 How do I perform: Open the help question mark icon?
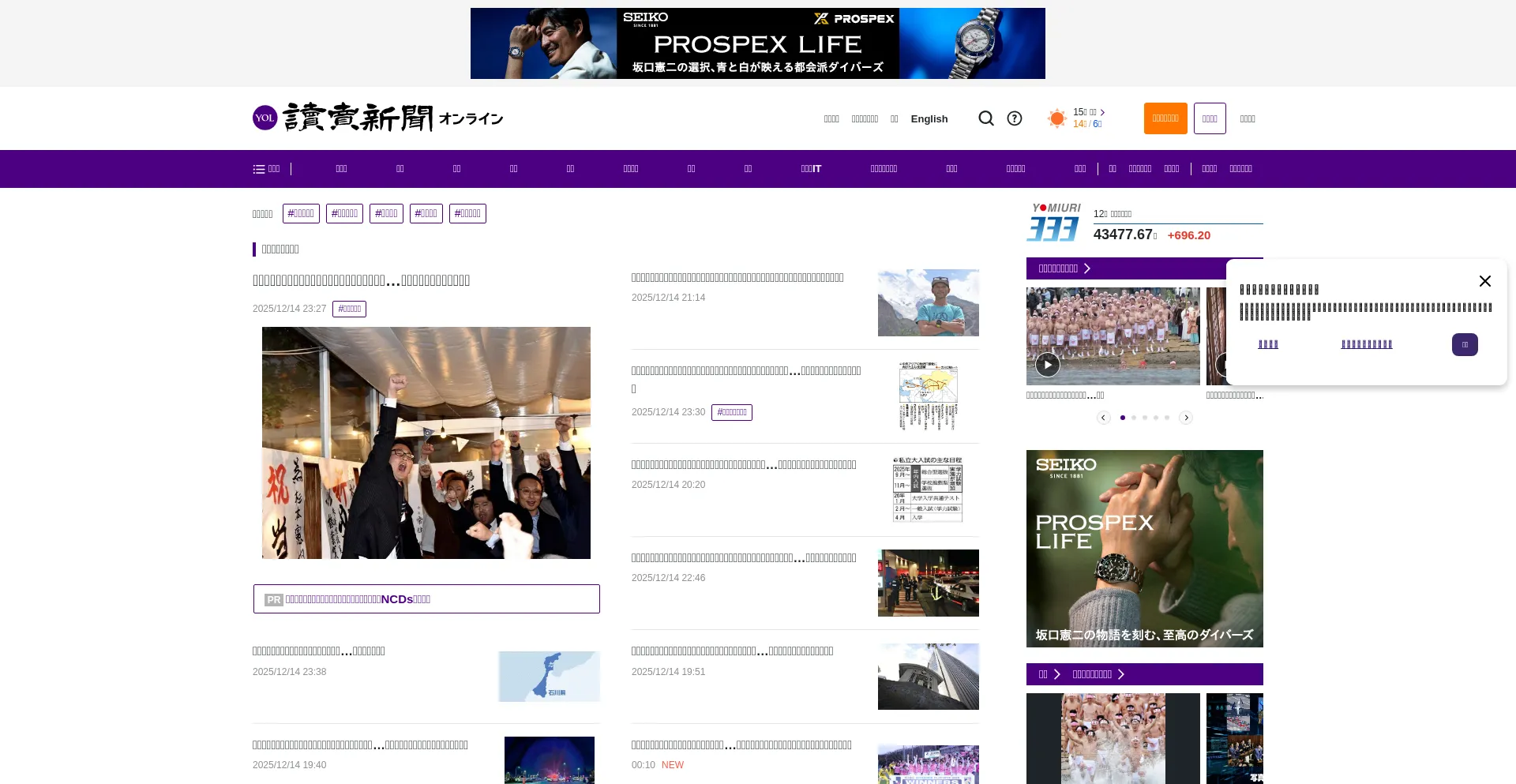pos(1015,118)
